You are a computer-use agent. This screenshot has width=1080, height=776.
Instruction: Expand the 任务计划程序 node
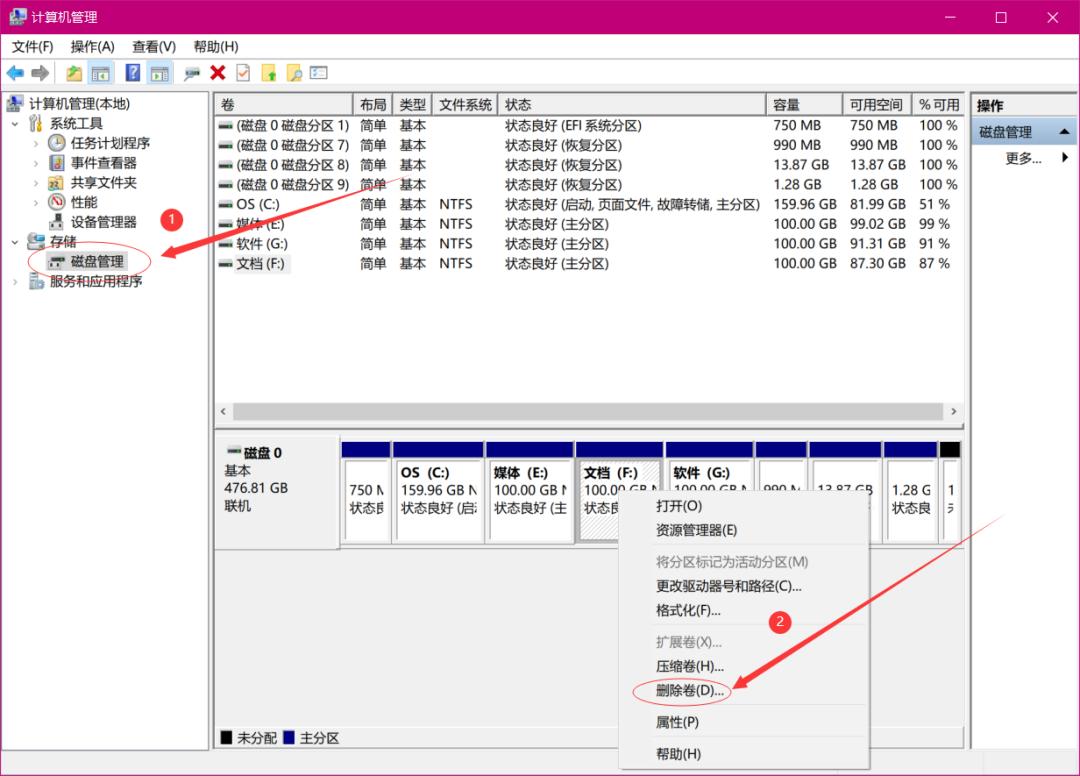[36, 143]
